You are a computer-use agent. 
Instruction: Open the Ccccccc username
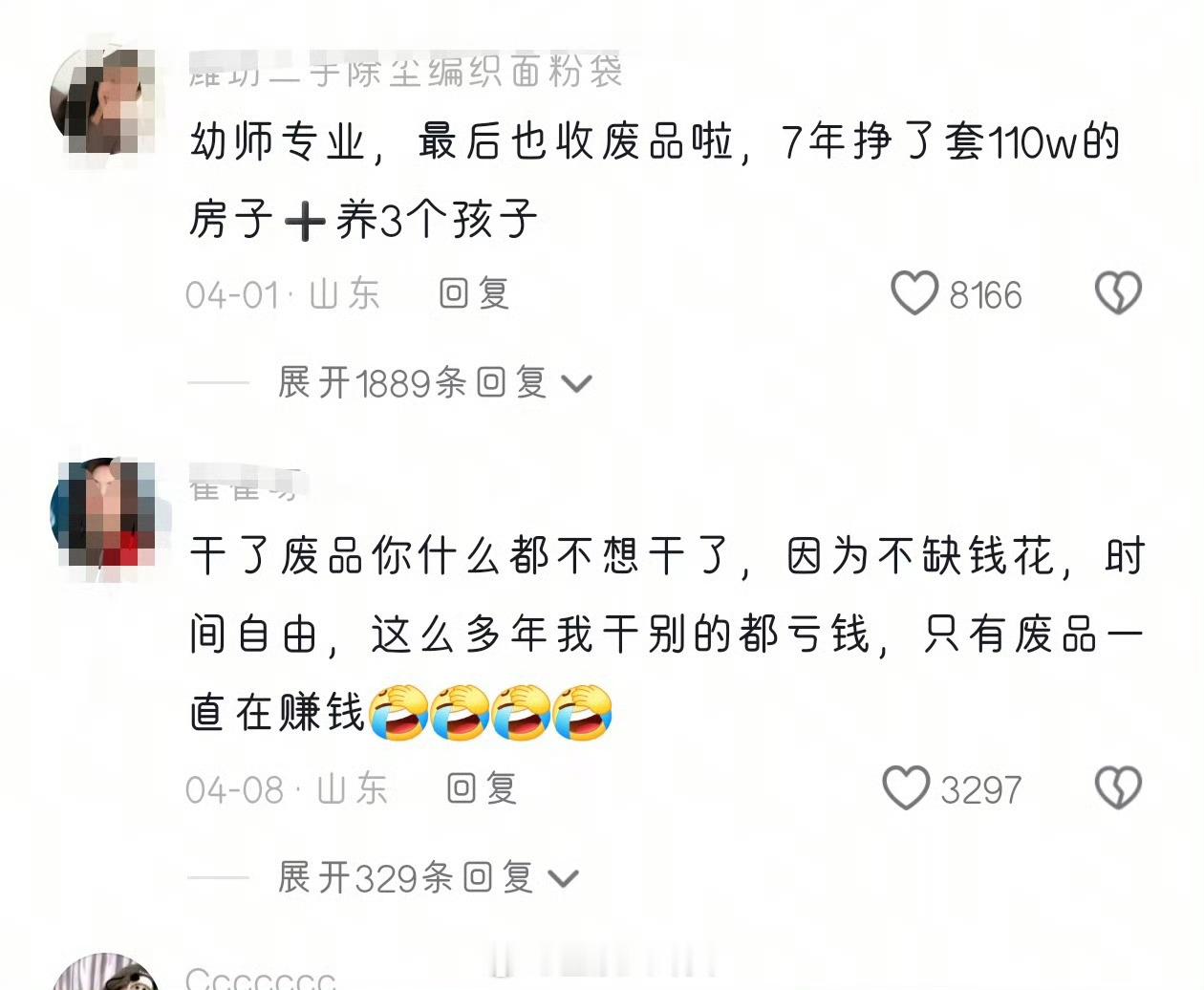[261, 979]
